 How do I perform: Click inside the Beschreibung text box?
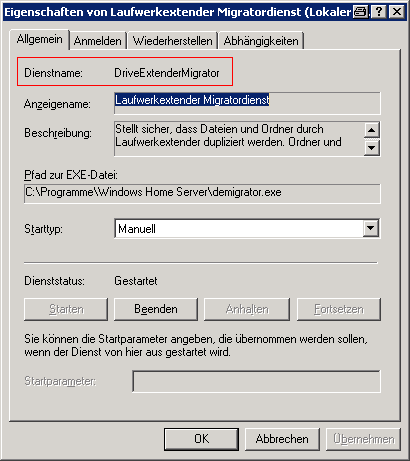pyautogui.click(x=239, y=139)
